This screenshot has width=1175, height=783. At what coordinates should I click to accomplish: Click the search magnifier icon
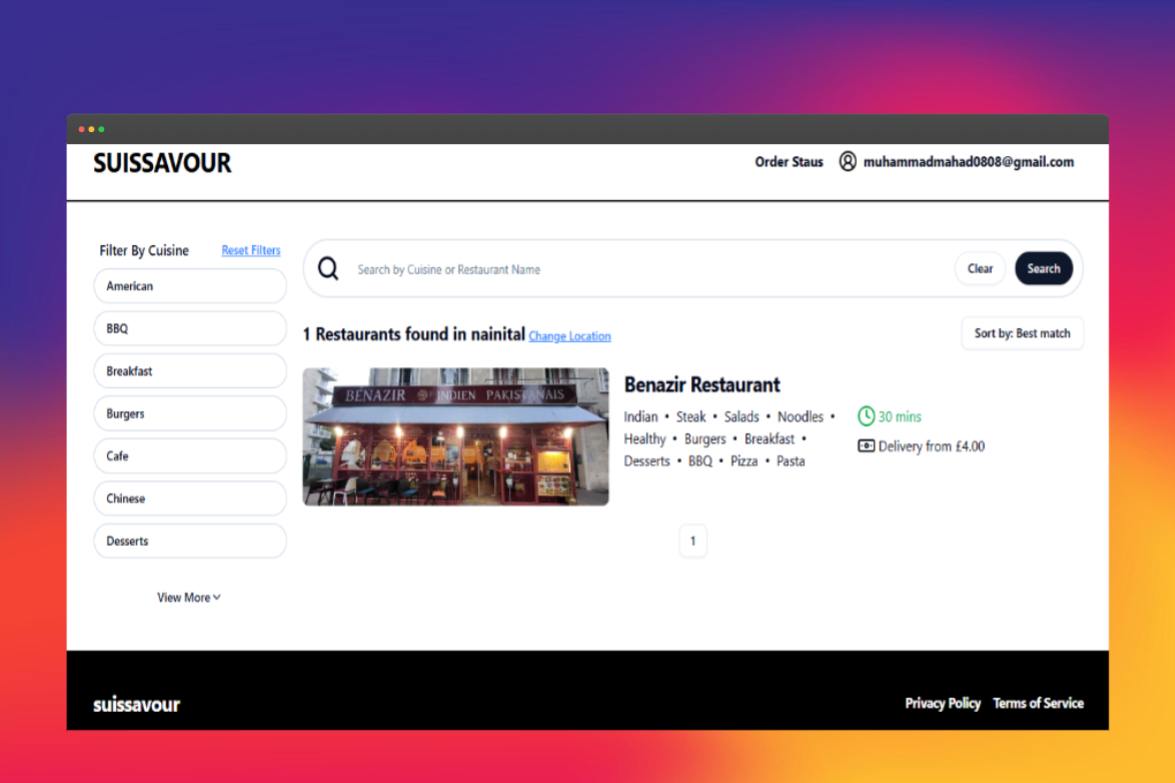[328, 269]
